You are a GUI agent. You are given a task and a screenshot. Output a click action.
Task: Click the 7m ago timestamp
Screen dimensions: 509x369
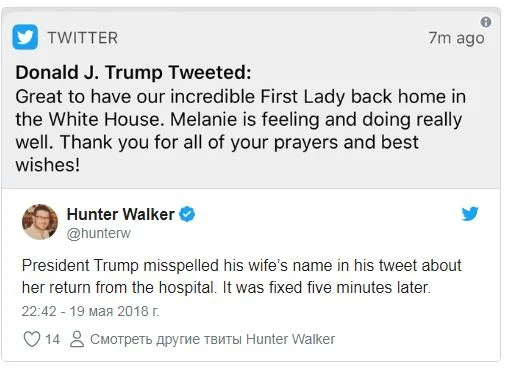pos(456,38)
